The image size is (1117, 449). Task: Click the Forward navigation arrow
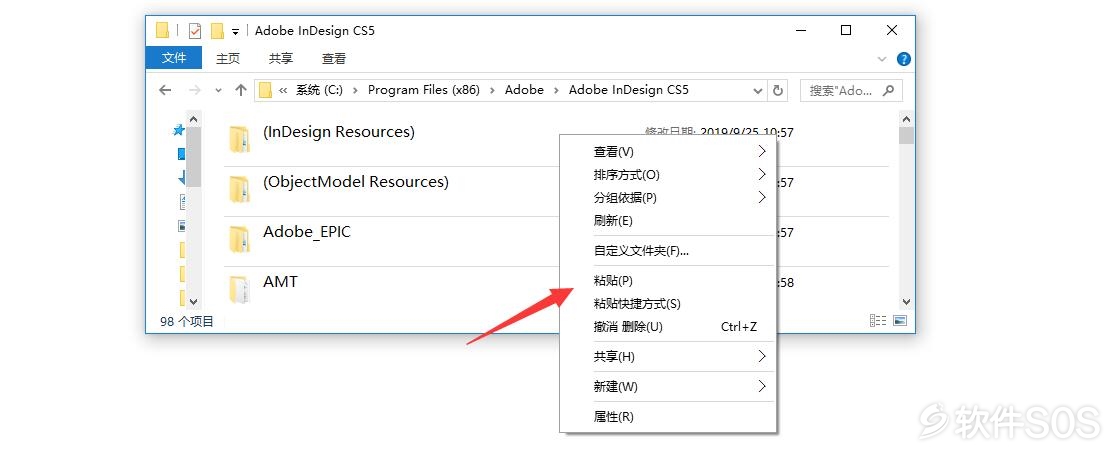(194, 90)
